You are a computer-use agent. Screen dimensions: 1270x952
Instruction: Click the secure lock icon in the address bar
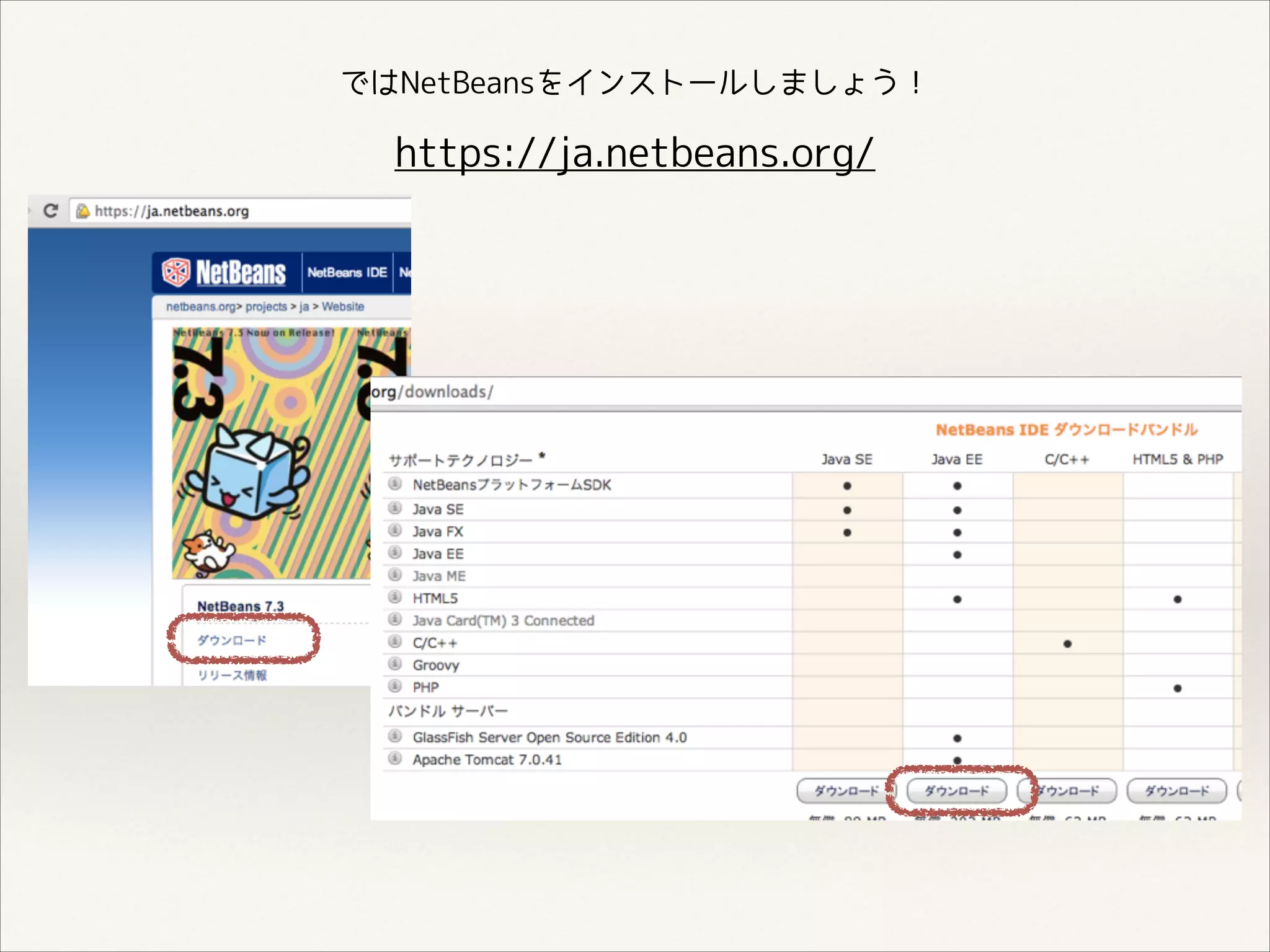[83, 211]
